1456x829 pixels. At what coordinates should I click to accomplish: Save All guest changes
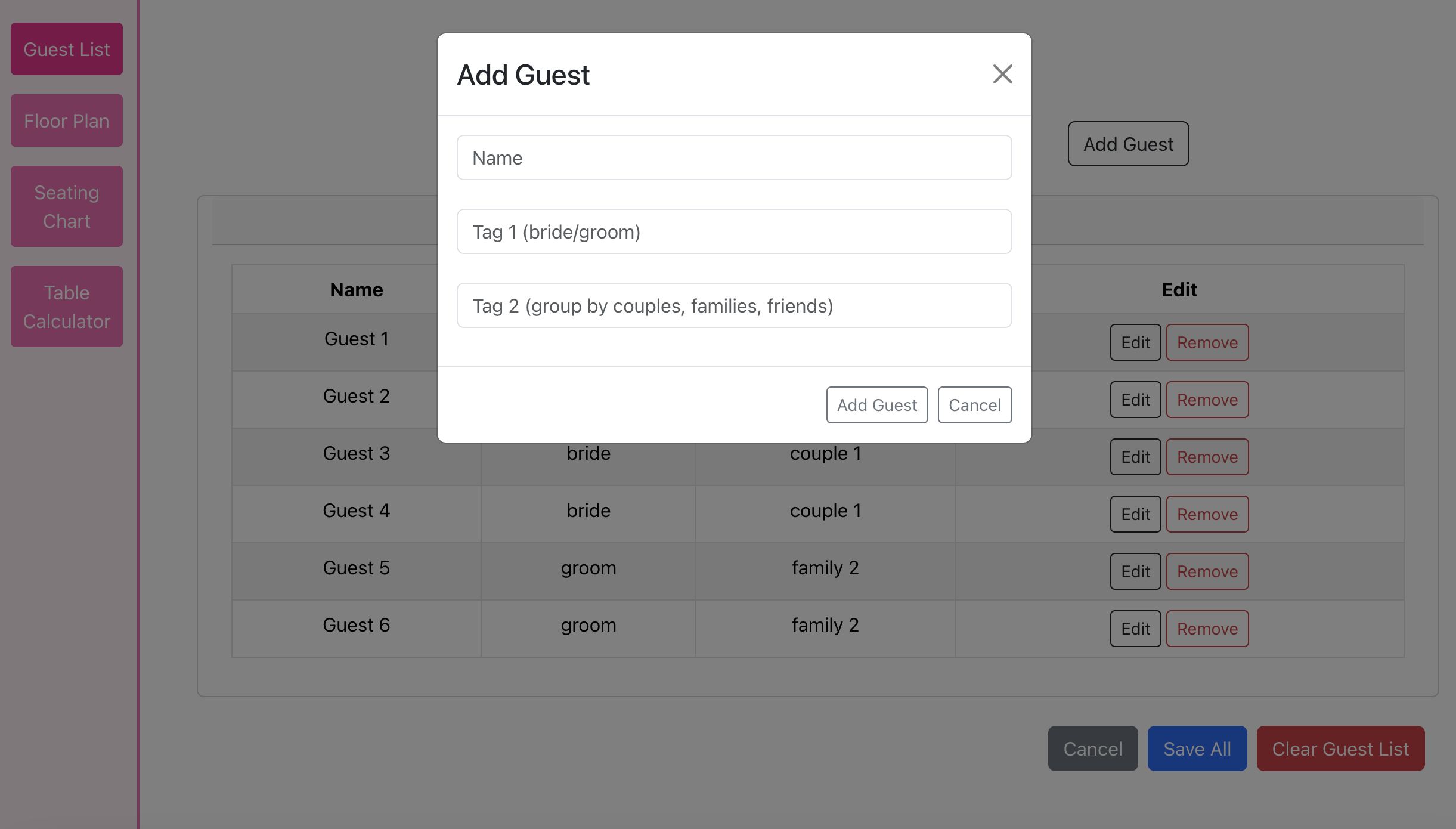pos(1197,748)
